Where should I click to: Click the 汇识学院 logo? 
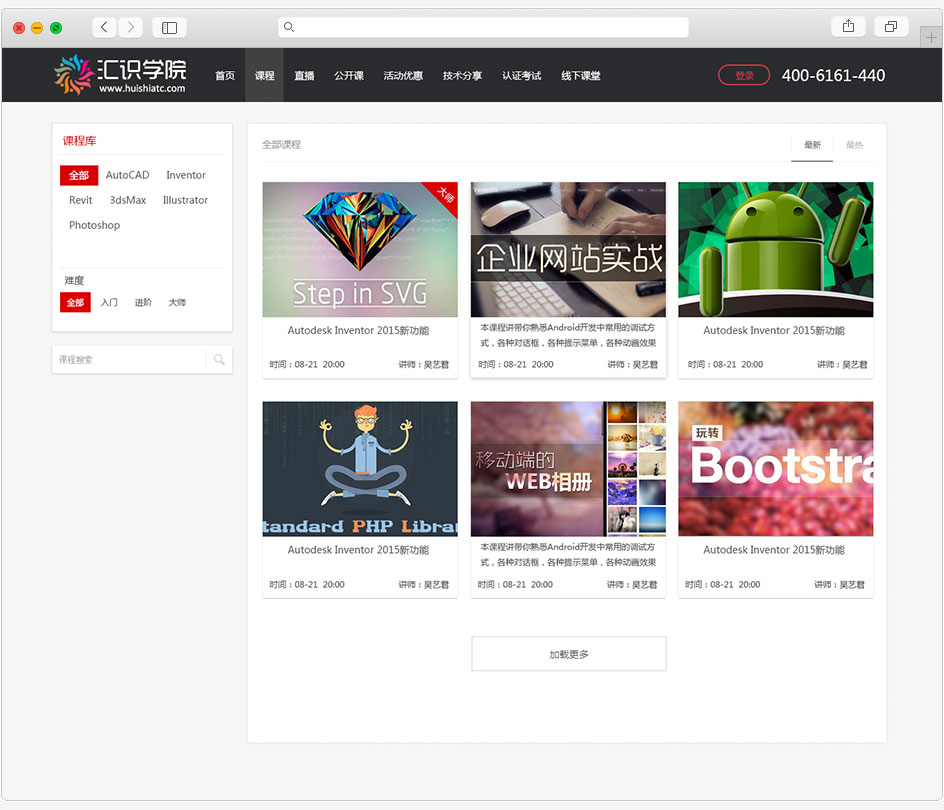[x=120, y=75]
